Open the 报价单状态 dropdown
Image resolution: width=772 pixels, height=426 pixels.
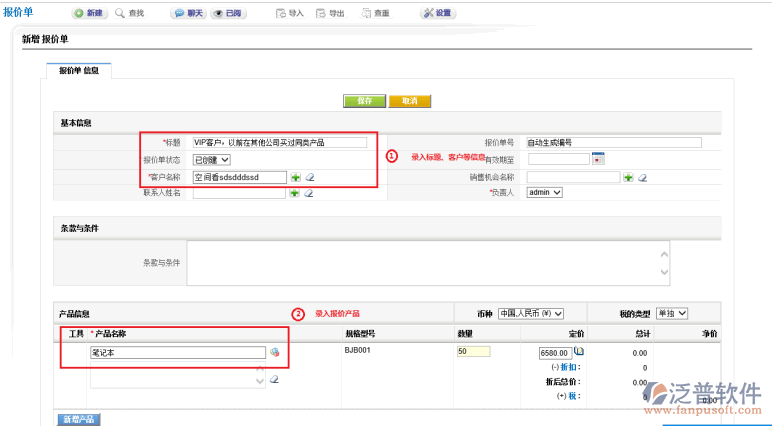[x=212, y=159]
